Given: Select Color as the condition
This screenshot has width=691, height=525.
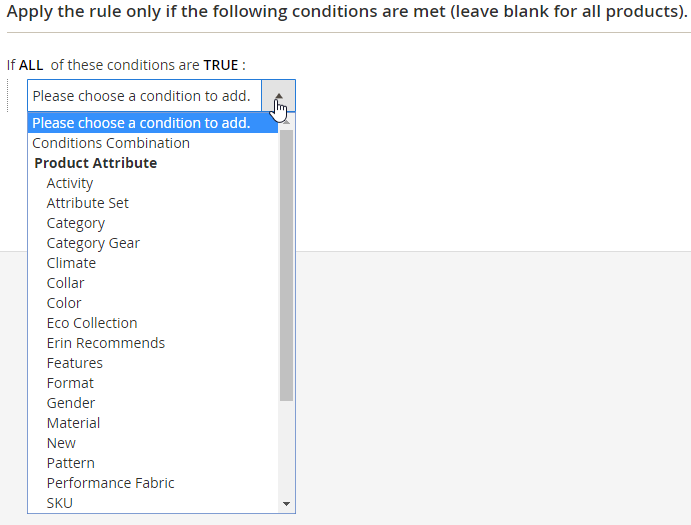Looking at the screenshot, I should pos(64,303).
